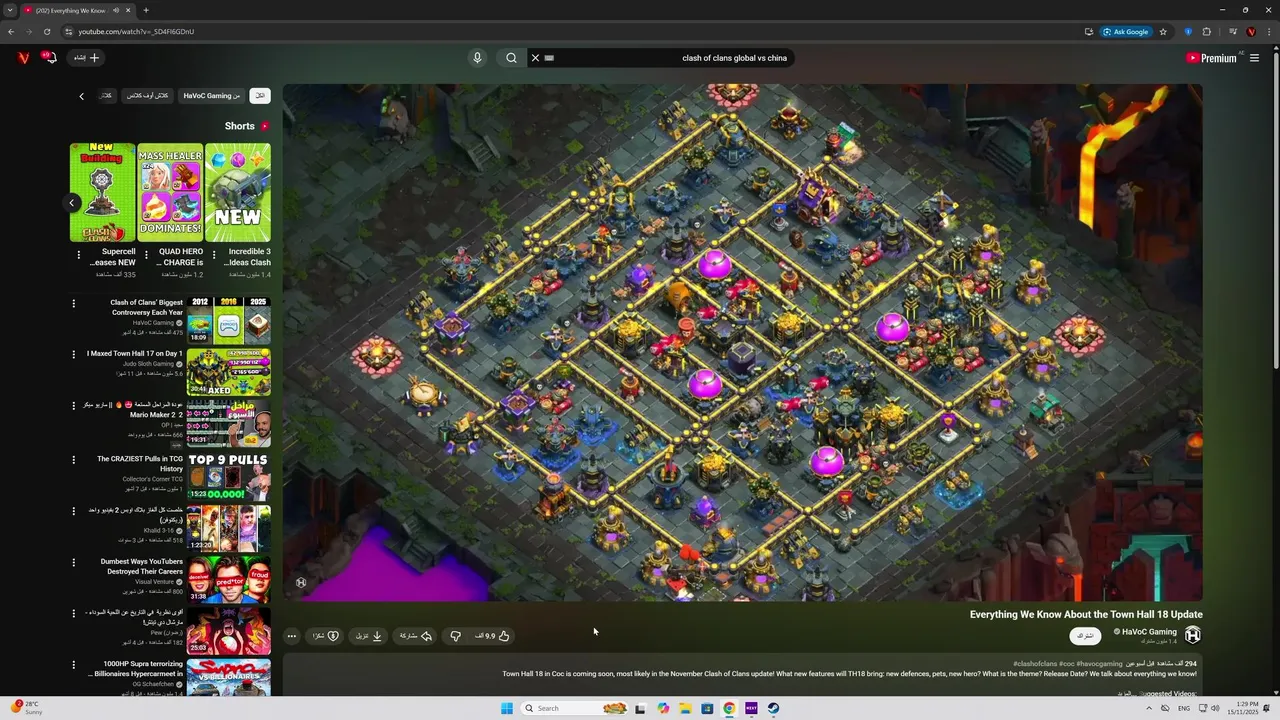This screenshot has width=1280, height=720.
Task: Click the Subscribe button
Action: (1085, 636)
